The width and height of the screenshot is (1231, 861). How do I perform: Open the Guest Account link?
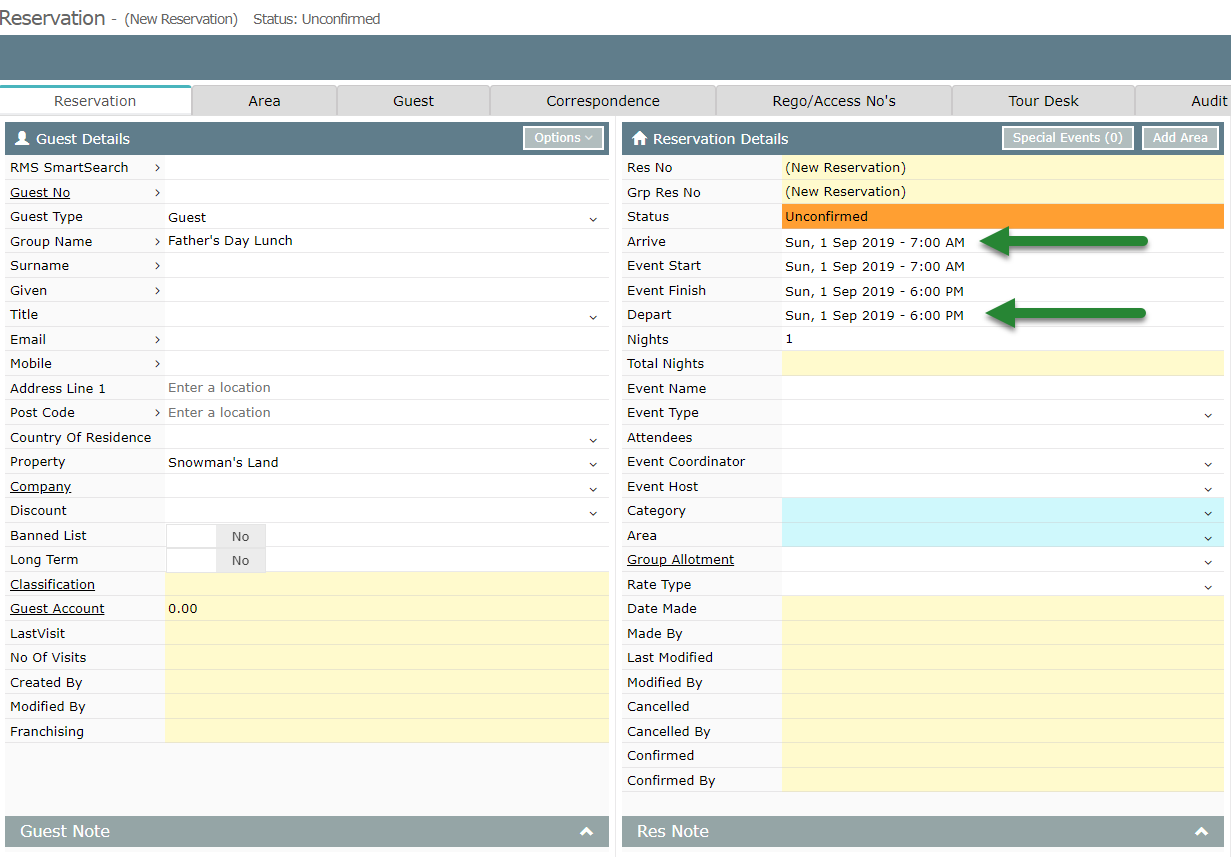click(57, 609)
